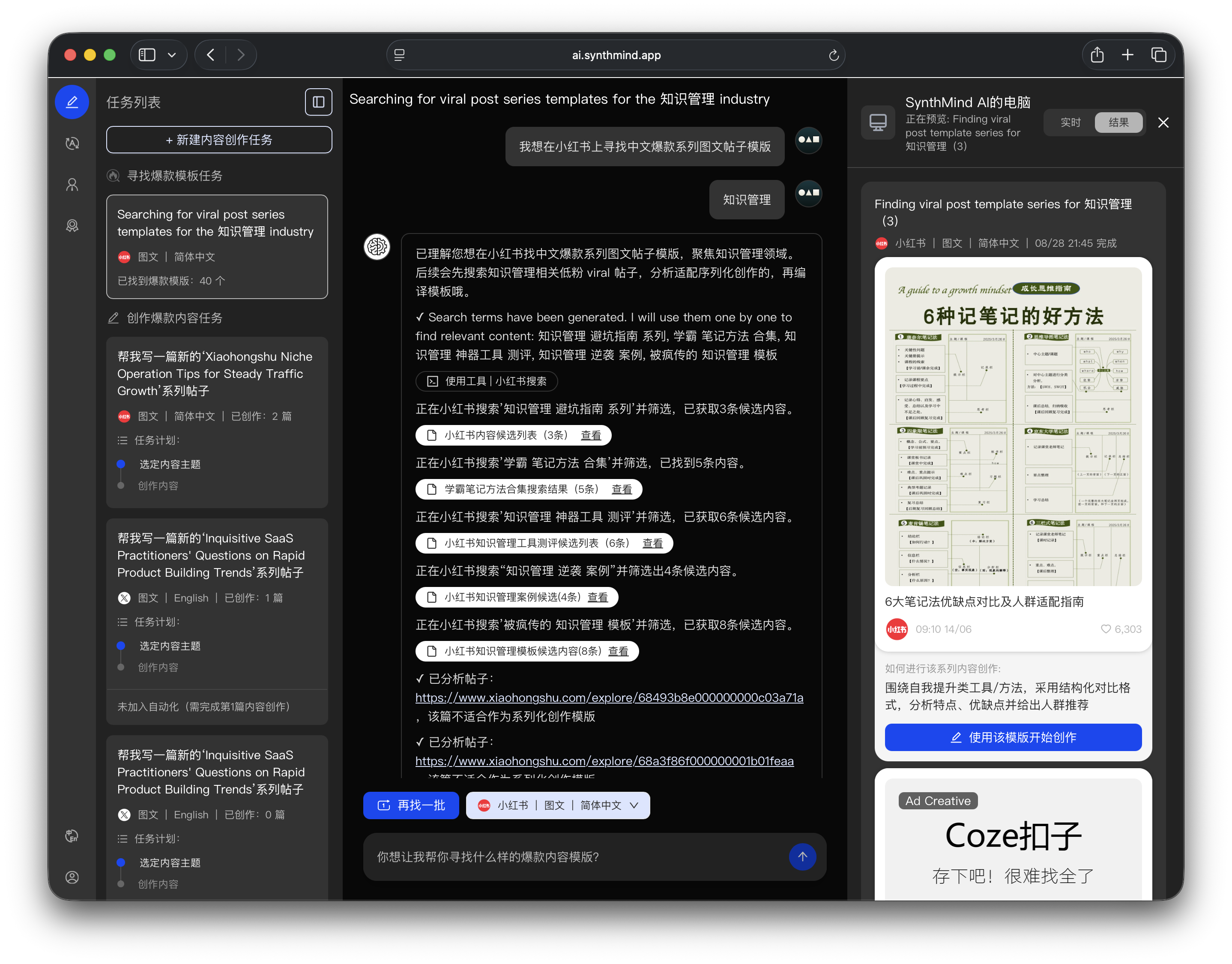Open 小红书 | 图文 | 简体中文 dropdown
The width and height of the screenshot is (1232, 964).
point(558,805)
